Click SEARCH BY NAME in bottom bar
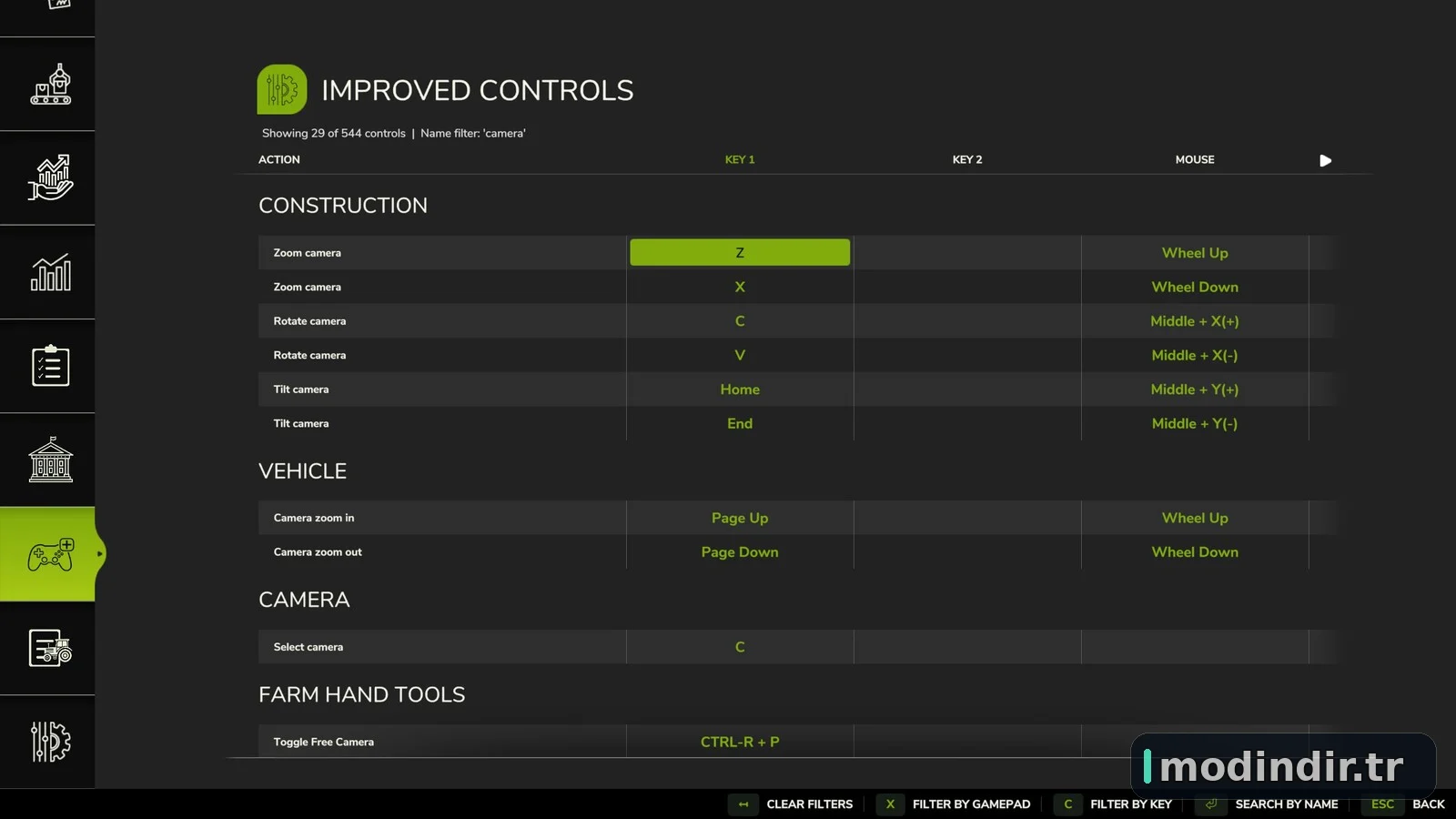Viewport: 1456px width, 819px height. click(1287, 804)
